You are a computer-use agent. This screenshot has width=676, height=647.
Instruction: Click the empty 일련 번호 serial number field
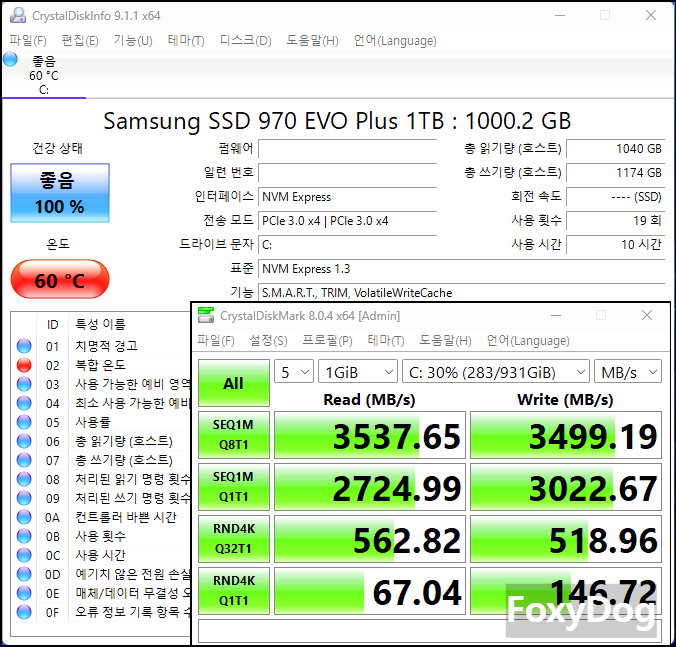pos(347,173)
